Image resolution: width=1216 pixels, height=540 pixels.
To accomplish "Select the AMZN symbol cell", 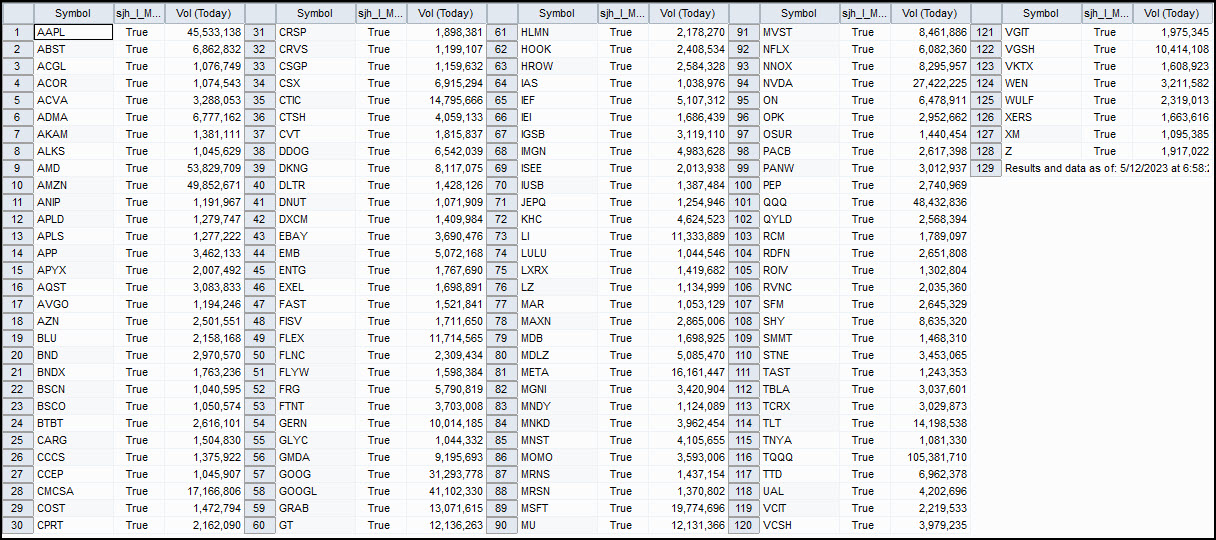I will point(73,185).
